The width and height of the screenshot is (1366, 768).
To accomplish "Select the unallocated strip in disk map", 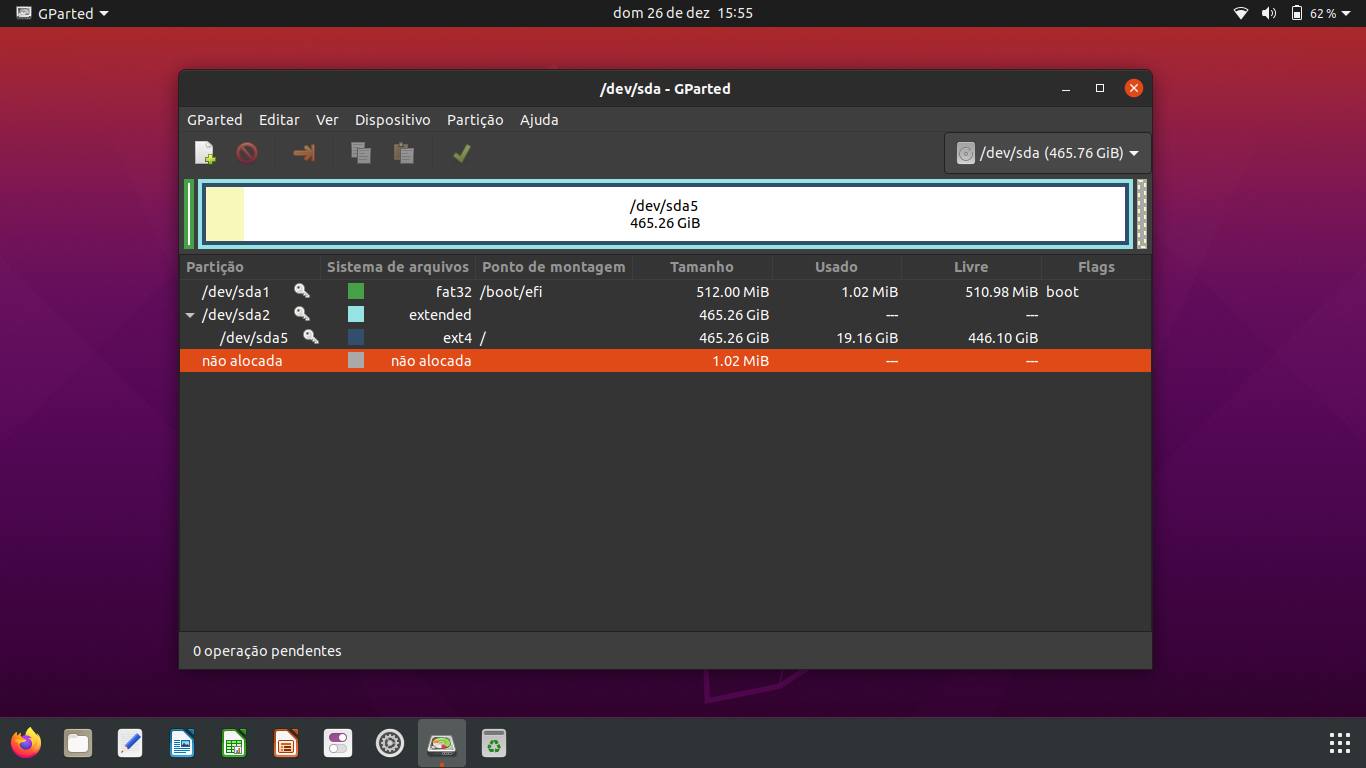I will tap(1142, 214).
